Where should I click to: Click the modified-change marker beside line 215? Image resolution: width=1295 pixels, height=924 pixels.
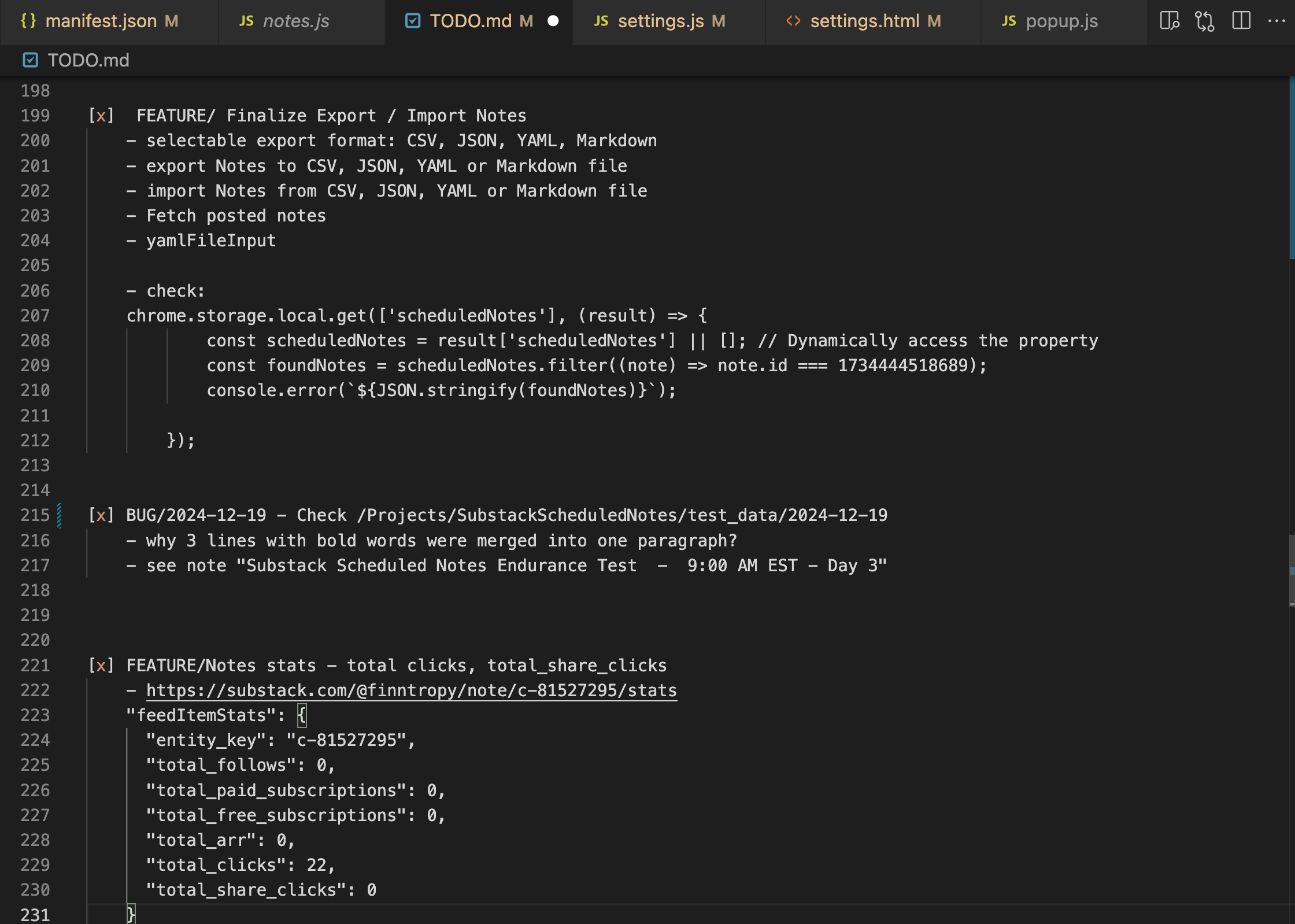point(59,515)
